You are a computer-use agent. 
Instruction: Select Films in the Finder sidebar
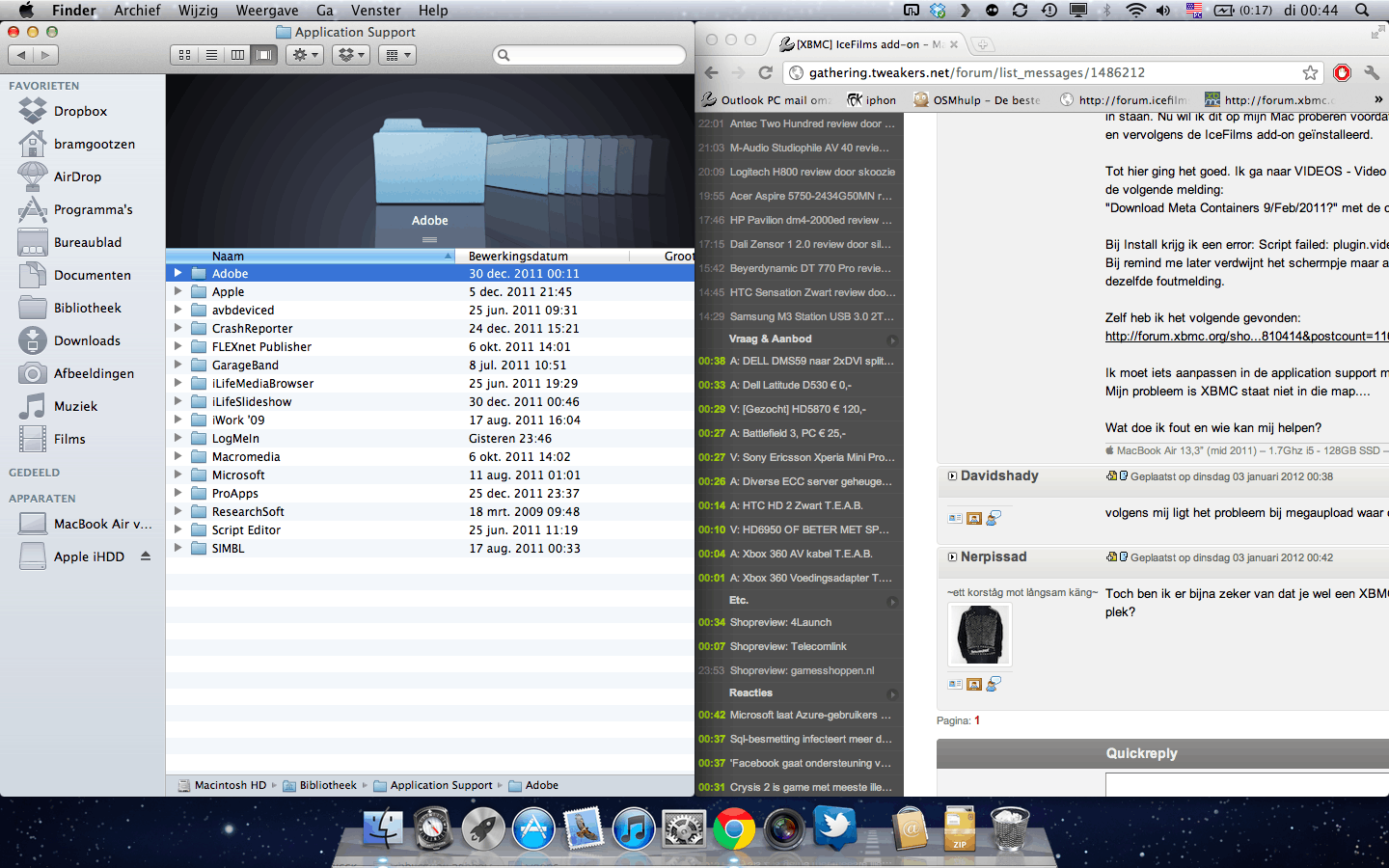[x=69, y=439]
